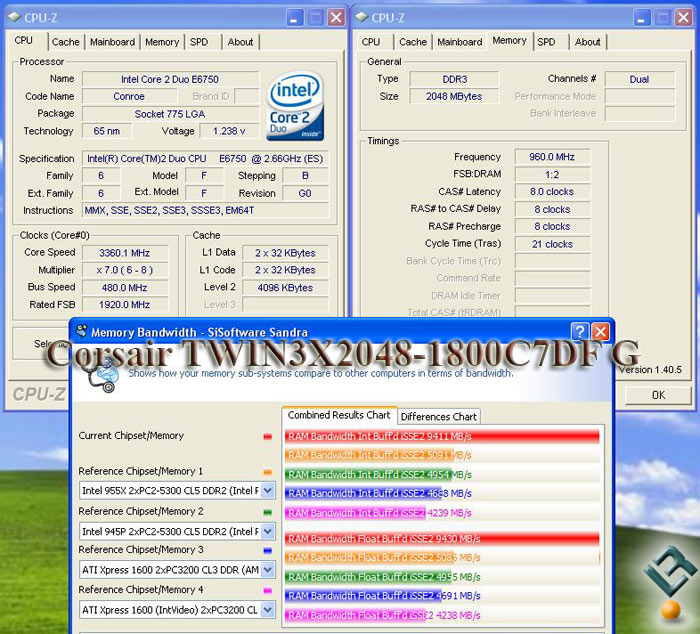
Task: Open Mainboard tab in left CPU-Z window
Action: pos(112,42)
